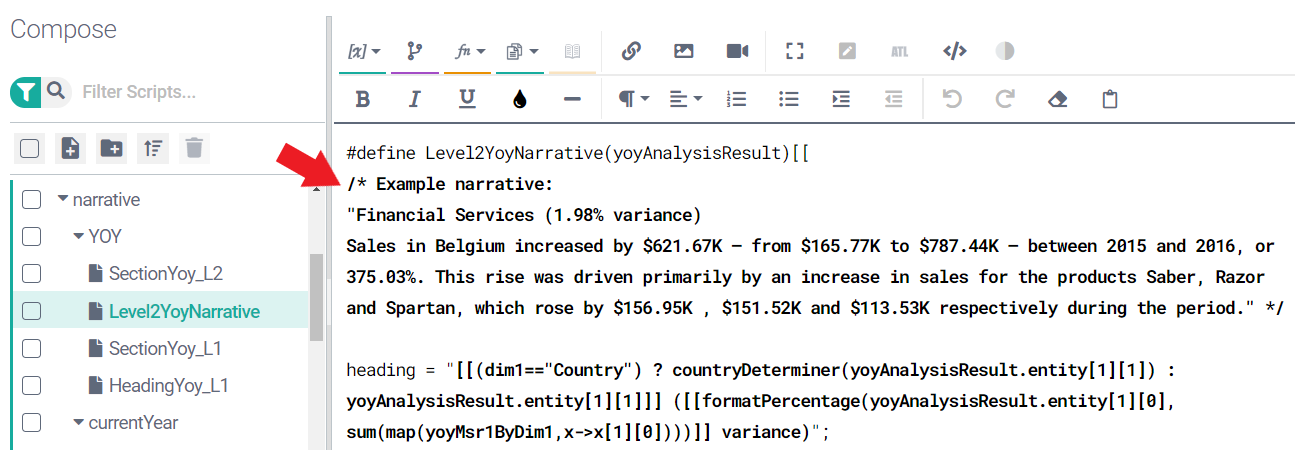Check the currentYear folder checkbox

pyautogui.click(x=32, y=422)
